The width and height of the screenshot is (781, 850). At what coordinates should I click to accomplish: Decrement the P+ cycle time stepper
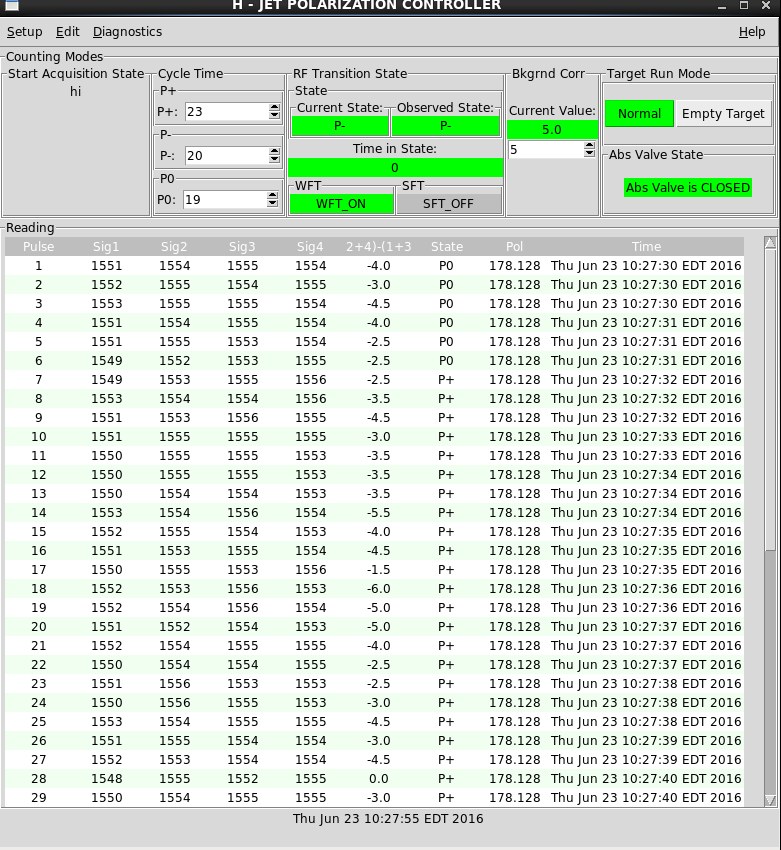point(274,115)
